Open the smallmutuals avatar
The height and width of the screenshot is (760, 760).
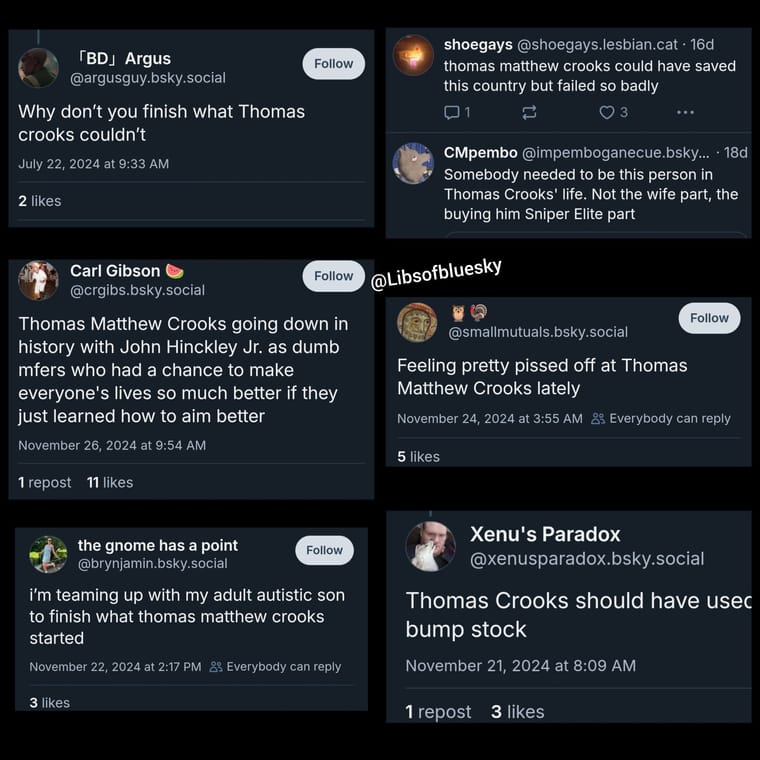point(417,322)
